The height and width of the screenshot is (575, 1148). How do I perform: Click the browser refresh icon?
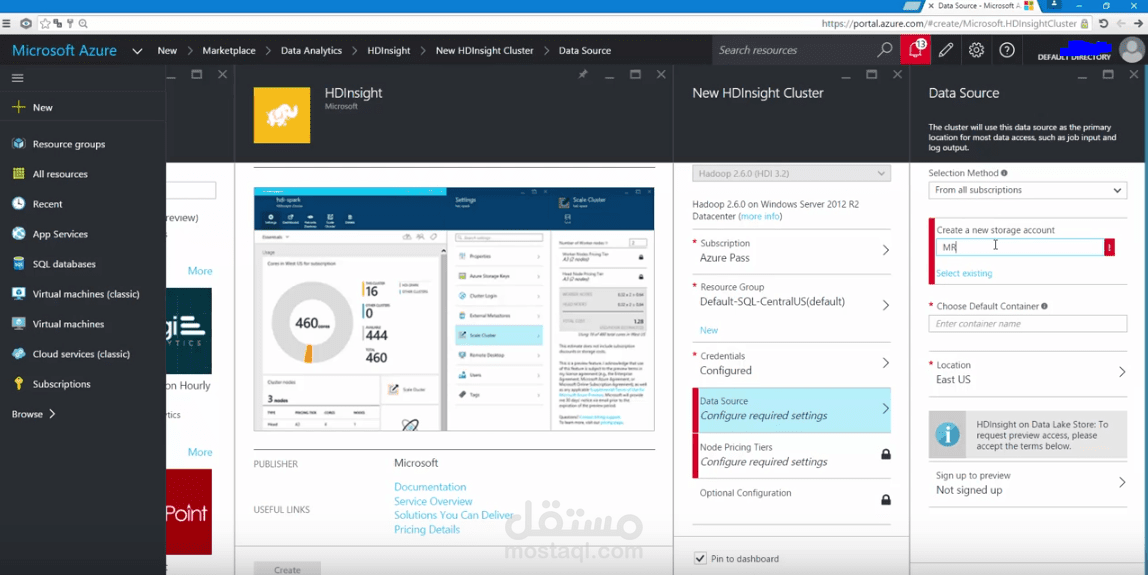coord(1103,23)
